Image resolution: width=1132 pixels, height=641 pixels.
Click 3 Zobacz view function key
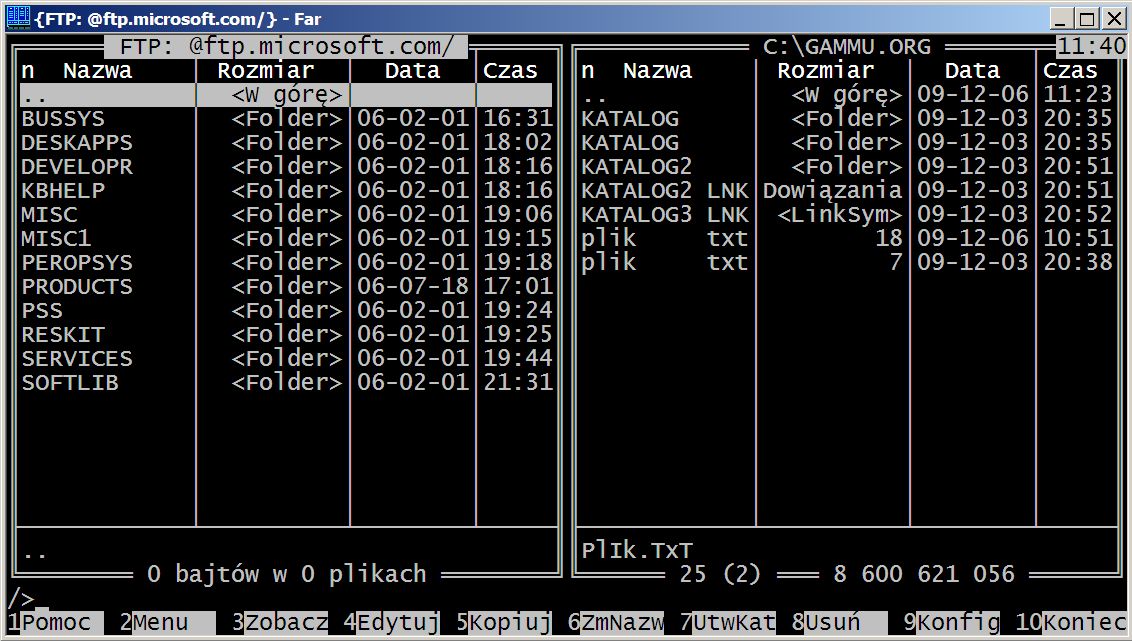[x=280, y=622]
